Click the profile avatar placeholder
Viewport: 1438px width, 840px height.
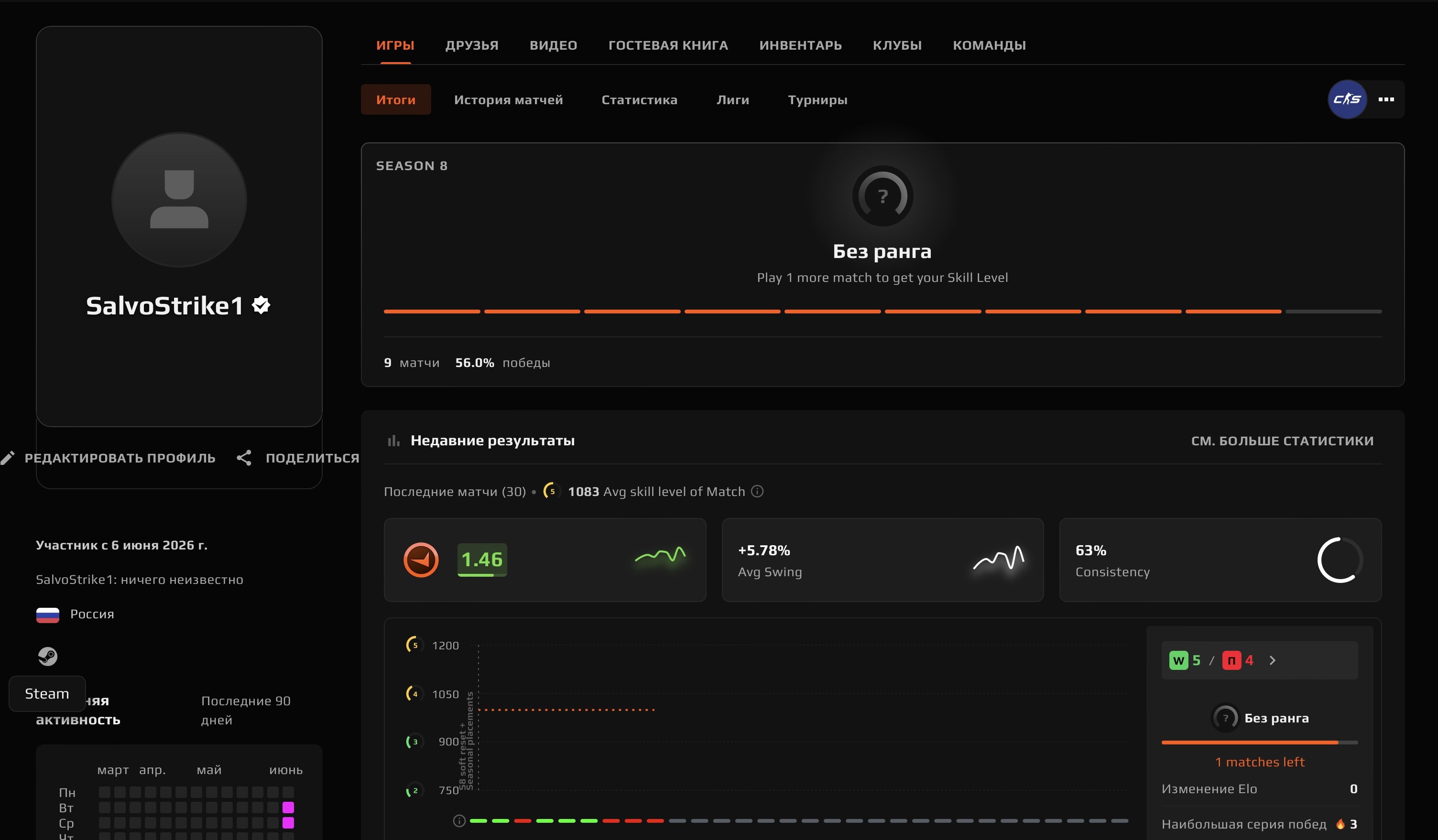tap(179, 200)
